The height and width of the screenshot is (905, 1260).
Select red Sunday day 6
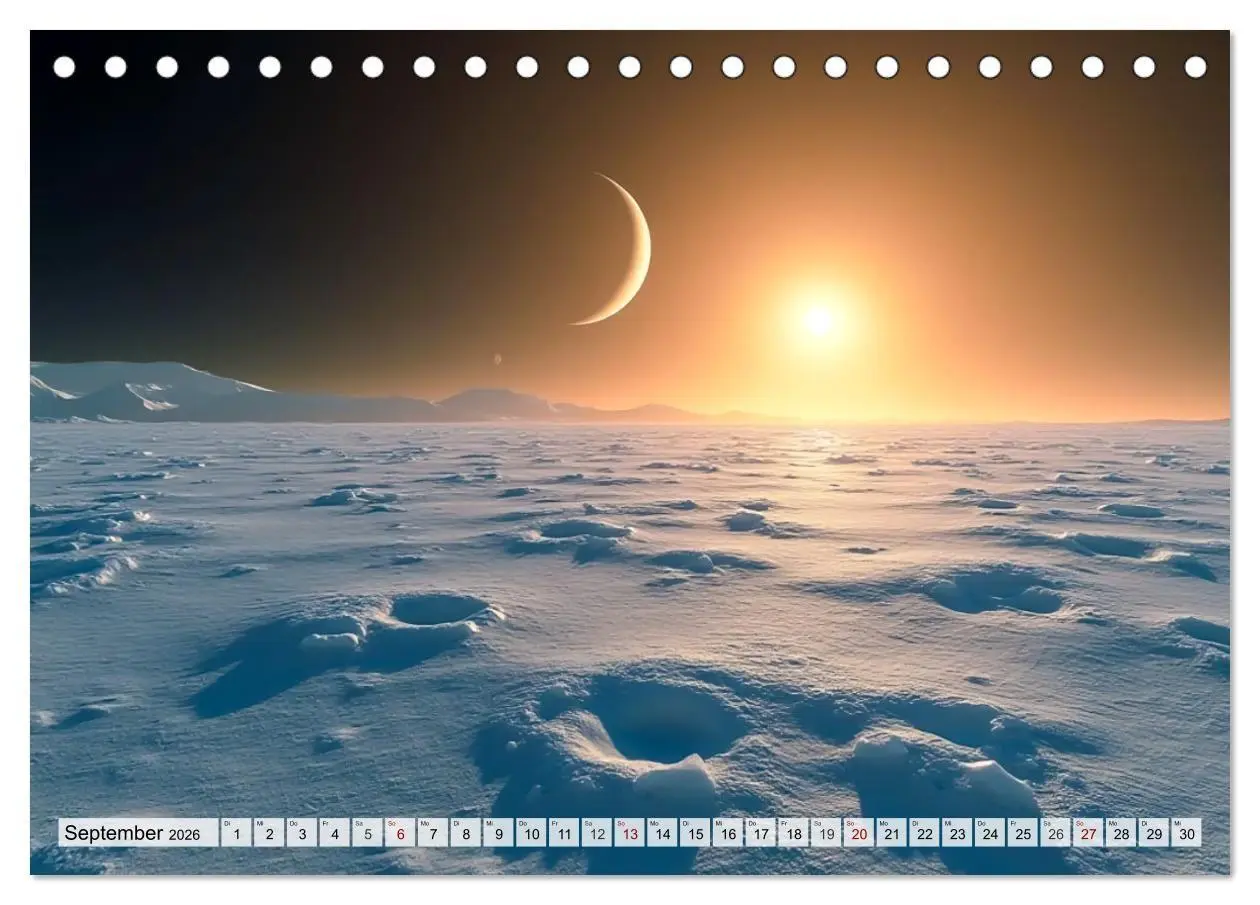click(400, 833)
